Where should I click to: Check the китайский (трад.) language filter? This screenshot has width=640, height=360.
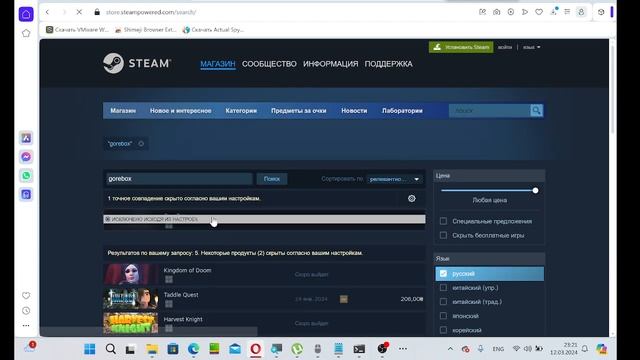pyautogui.click(x=443, y=302)
